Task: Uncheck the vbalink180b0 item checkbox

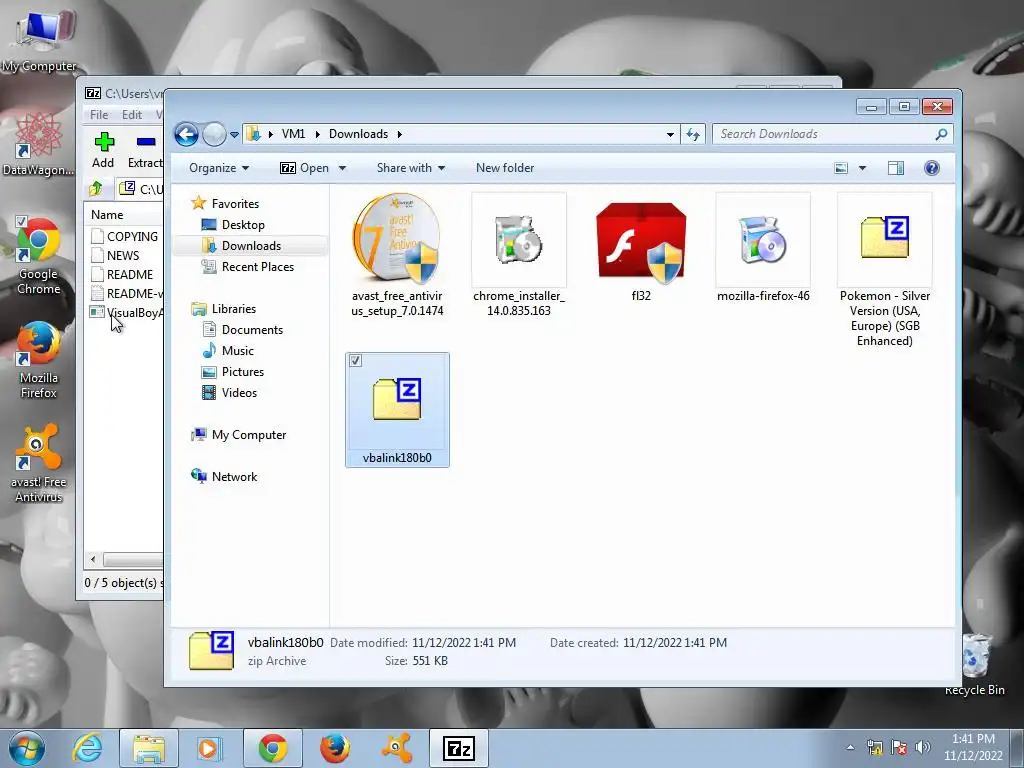Action: pos(355,360)
